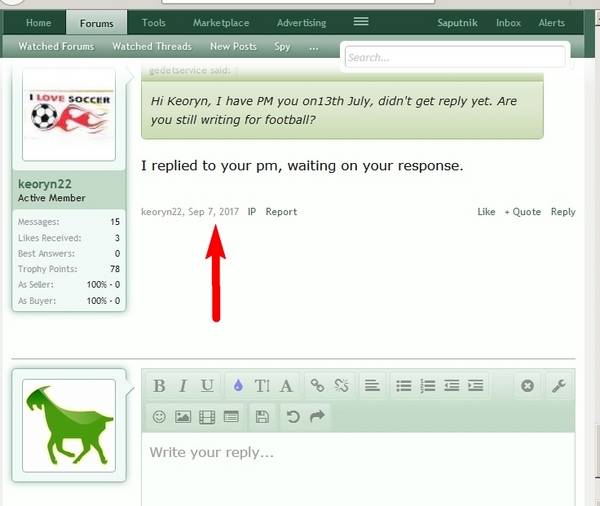600x506 pixels.
Task: Open font size TI tool
Action: [262, 386]
